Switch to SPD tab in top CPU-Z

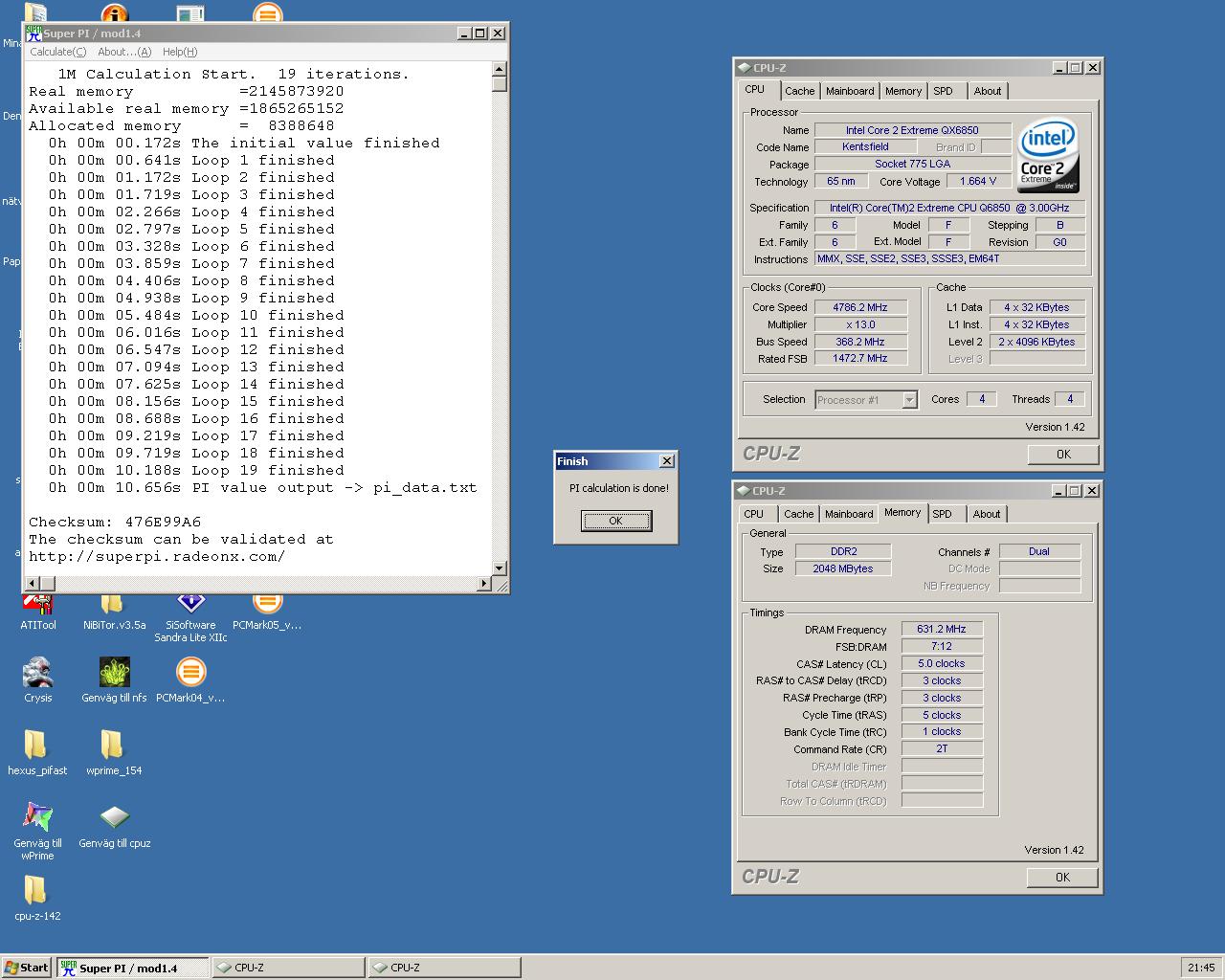(x=944, y=91)
